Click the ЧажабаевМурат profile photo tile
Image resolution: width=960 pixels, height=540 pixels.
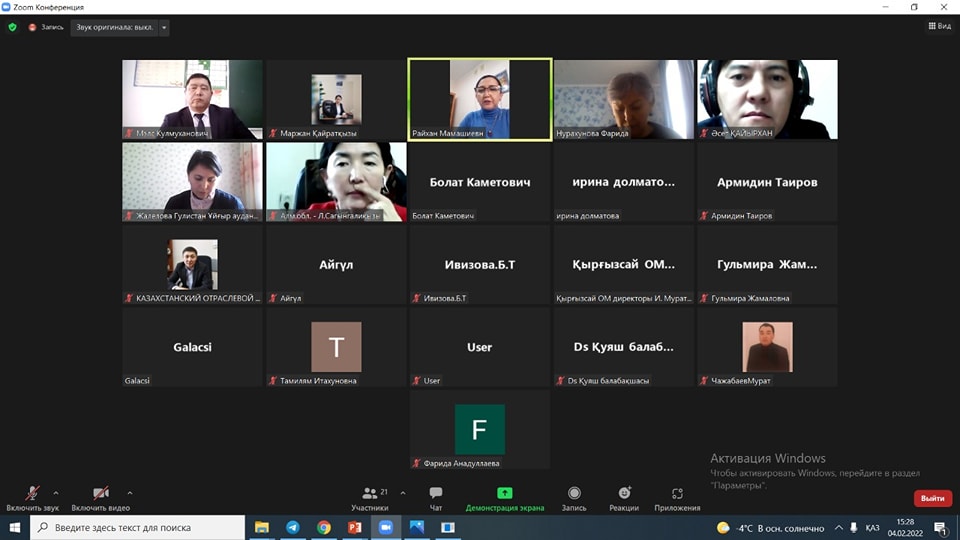click(767, 347)
